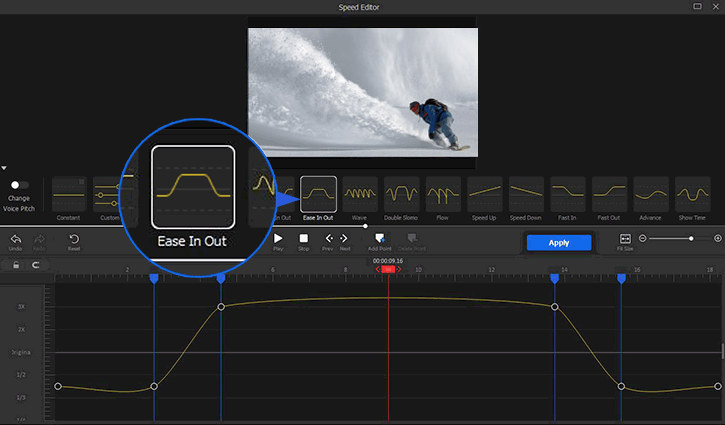Pick the Show Time preset

coord(692,193)
